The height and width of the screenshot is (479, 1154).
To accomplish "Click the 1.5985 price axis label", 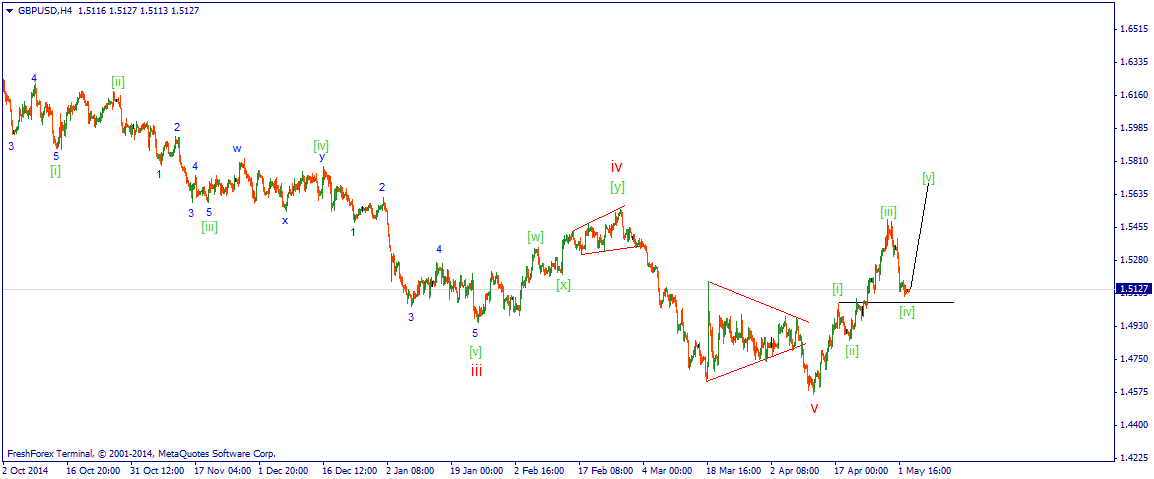I will 1132,128.
